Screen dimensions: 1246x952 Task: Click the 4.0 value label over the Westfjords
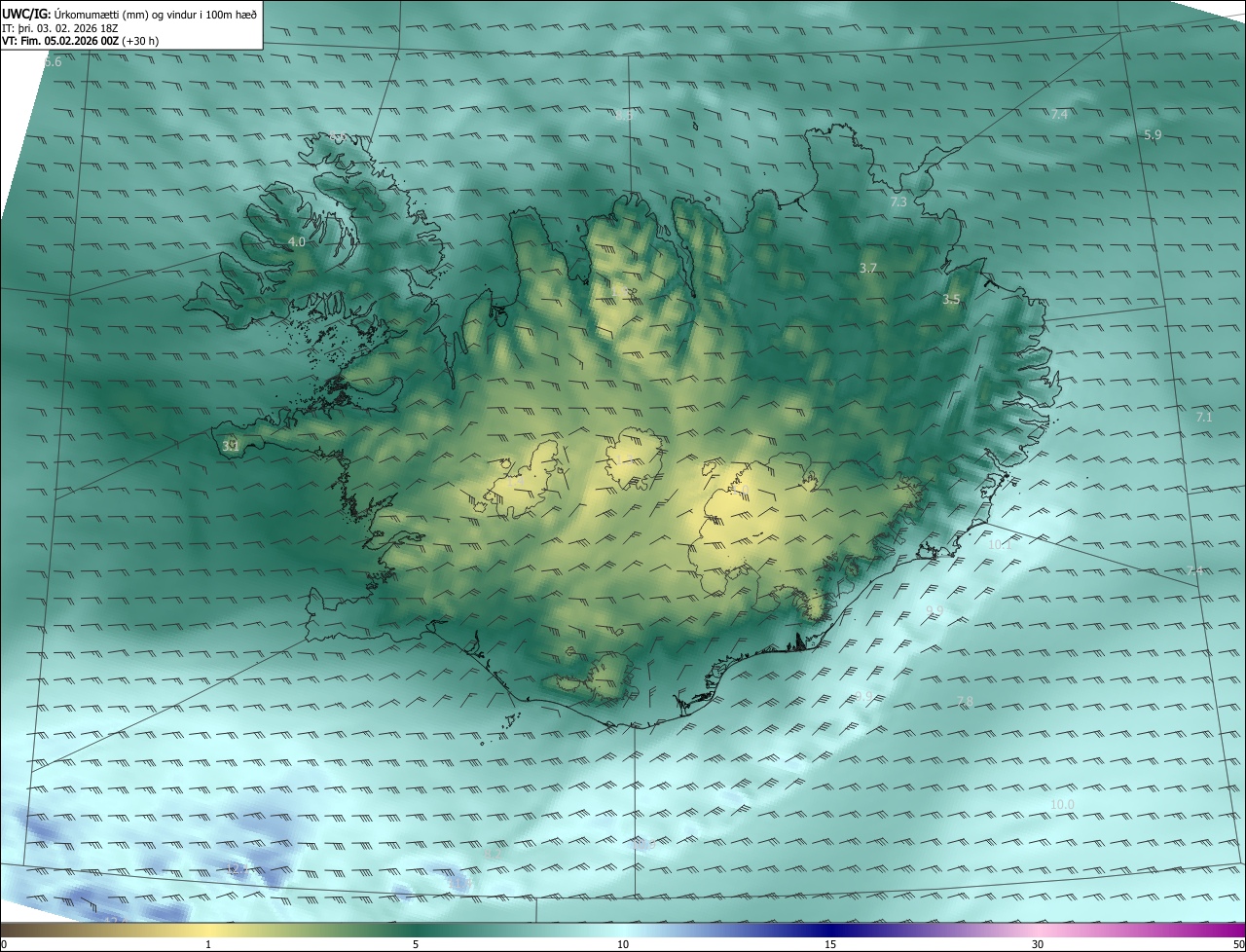click(297, 241)
